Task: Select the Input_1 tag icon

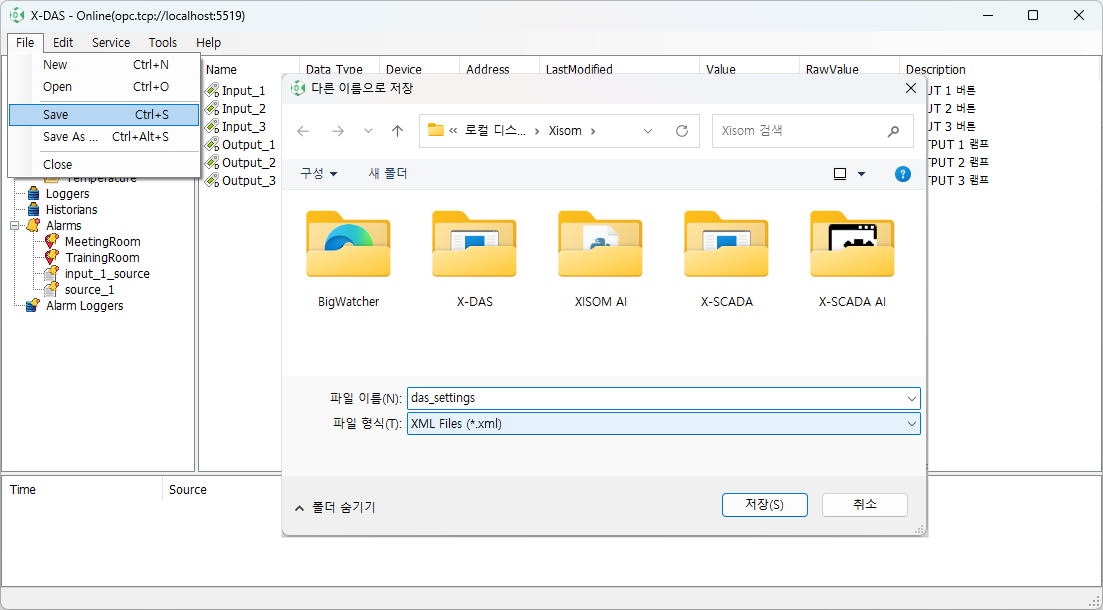Action: click(x=210, y=91)
